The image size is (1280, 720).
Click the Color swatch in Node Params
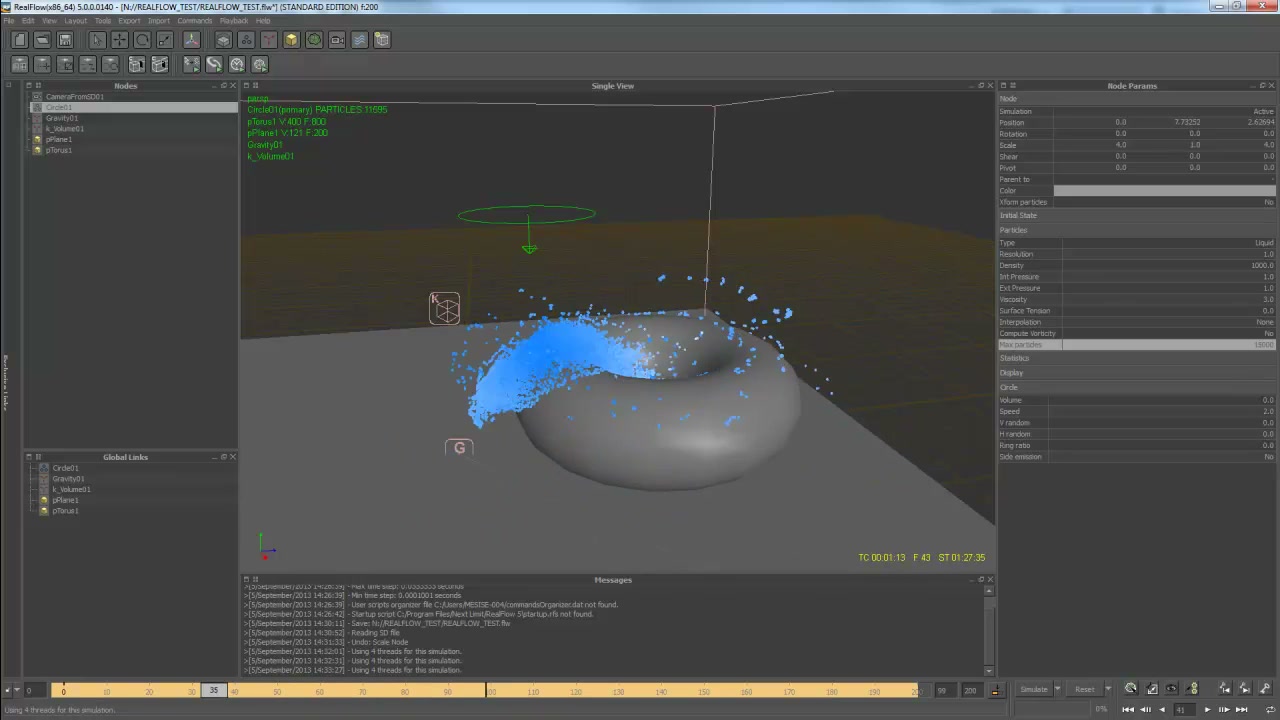tap(1165, 190)
